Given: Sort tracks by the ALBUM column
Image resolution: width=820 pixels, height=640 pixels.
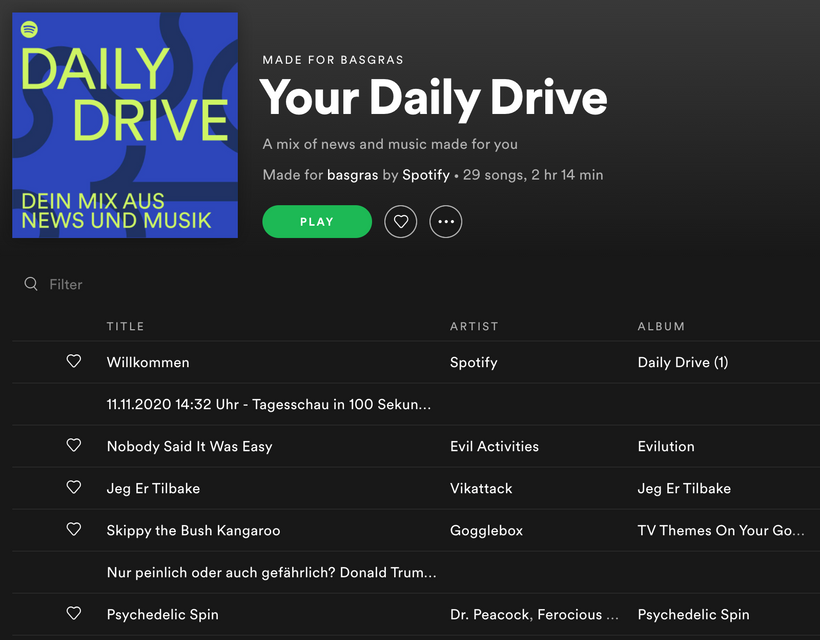Looking at the screenshot, I should tap(661, 327).
